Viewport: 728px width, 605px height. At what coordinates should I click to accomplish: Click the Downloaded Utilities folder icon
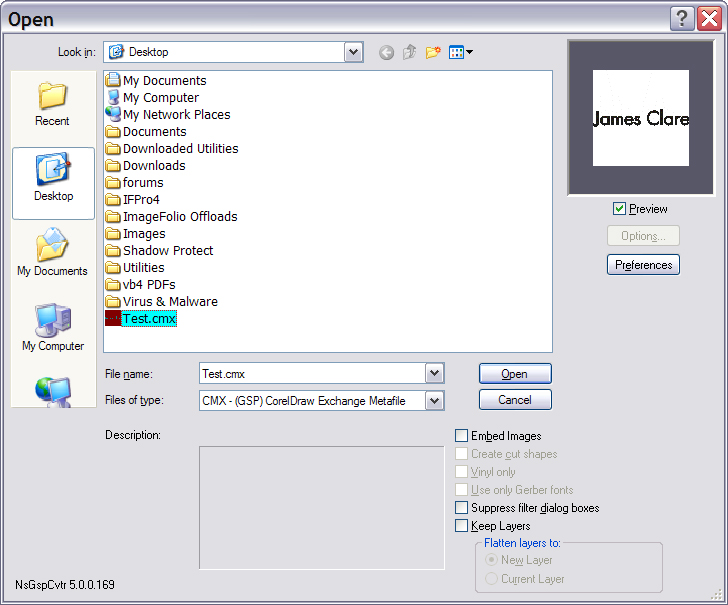click(x=113, y=149)
